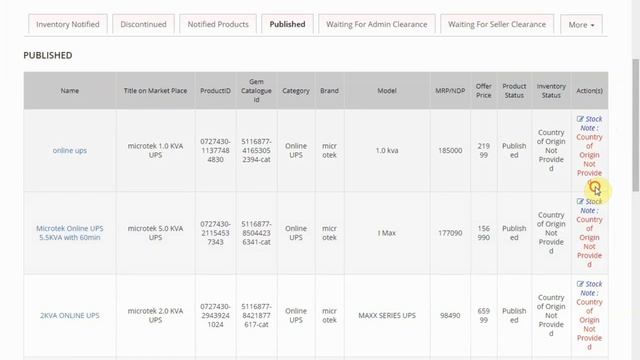Click the PUBLISHED section heading
The width and height of the screenshot is (640, 360).
point(48,56)
